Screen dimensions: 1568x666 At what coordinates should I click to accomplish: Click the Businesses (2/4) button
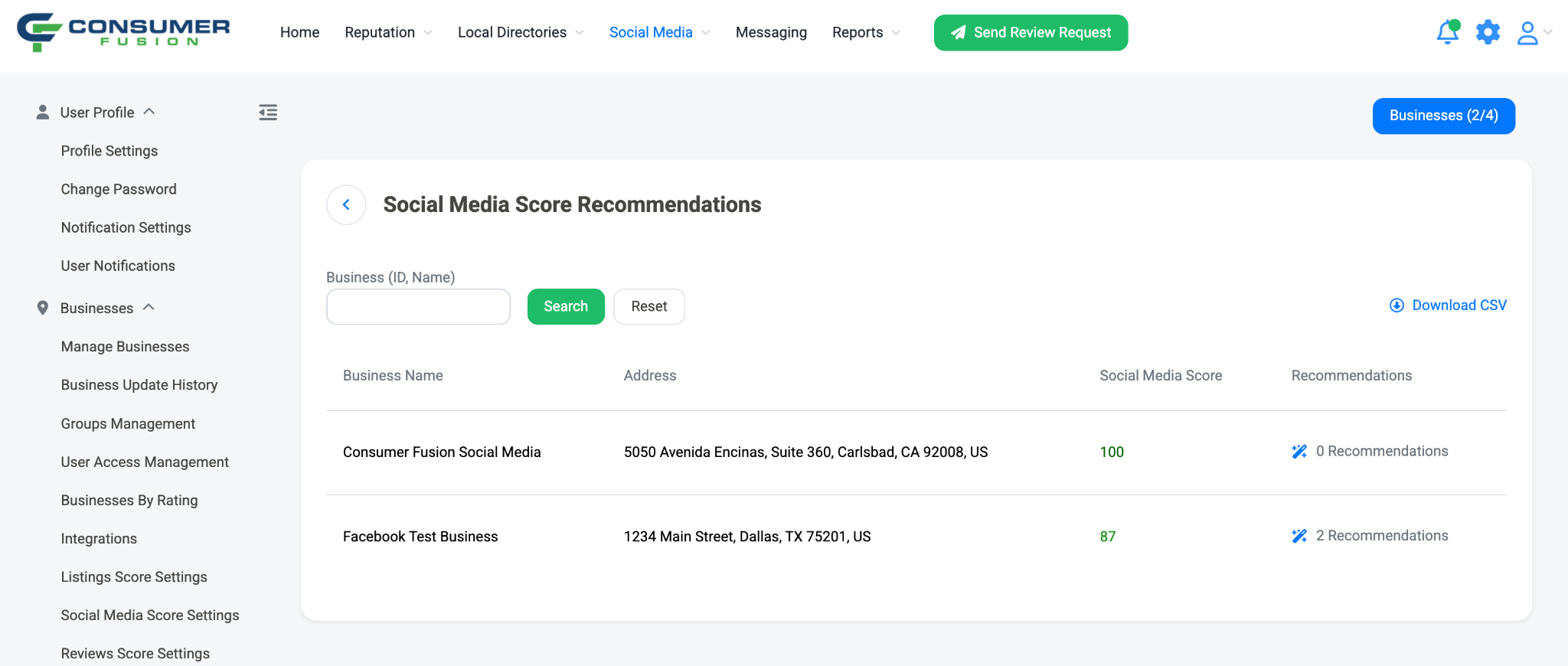pyautogui.click(x=1443, y=116)
